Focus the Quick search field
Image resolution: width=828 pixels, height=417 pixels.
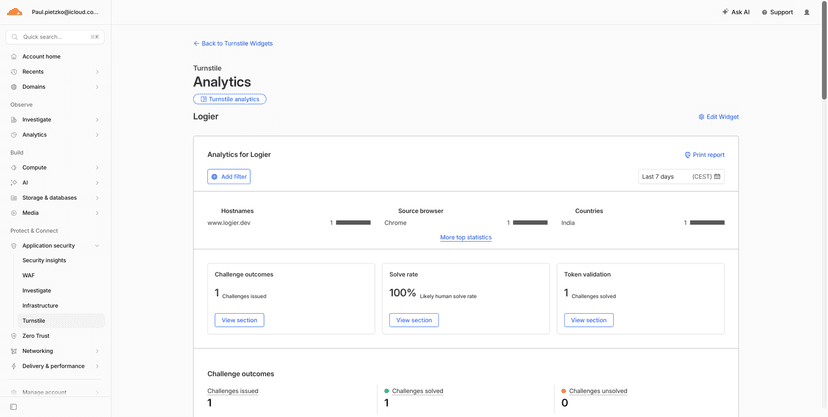tap(55, 37)
